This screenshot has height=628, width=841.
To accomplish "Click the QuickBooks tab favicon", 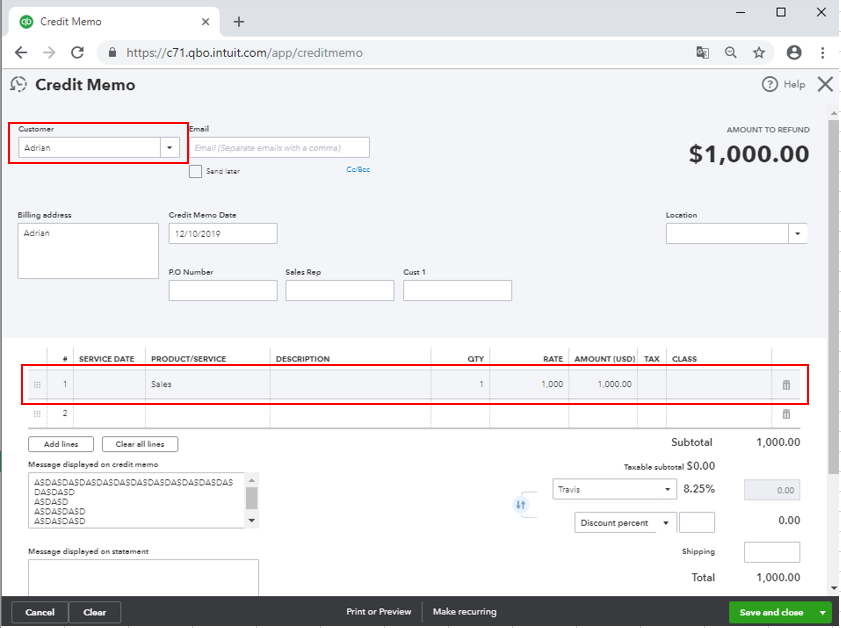I will (26, 21).
